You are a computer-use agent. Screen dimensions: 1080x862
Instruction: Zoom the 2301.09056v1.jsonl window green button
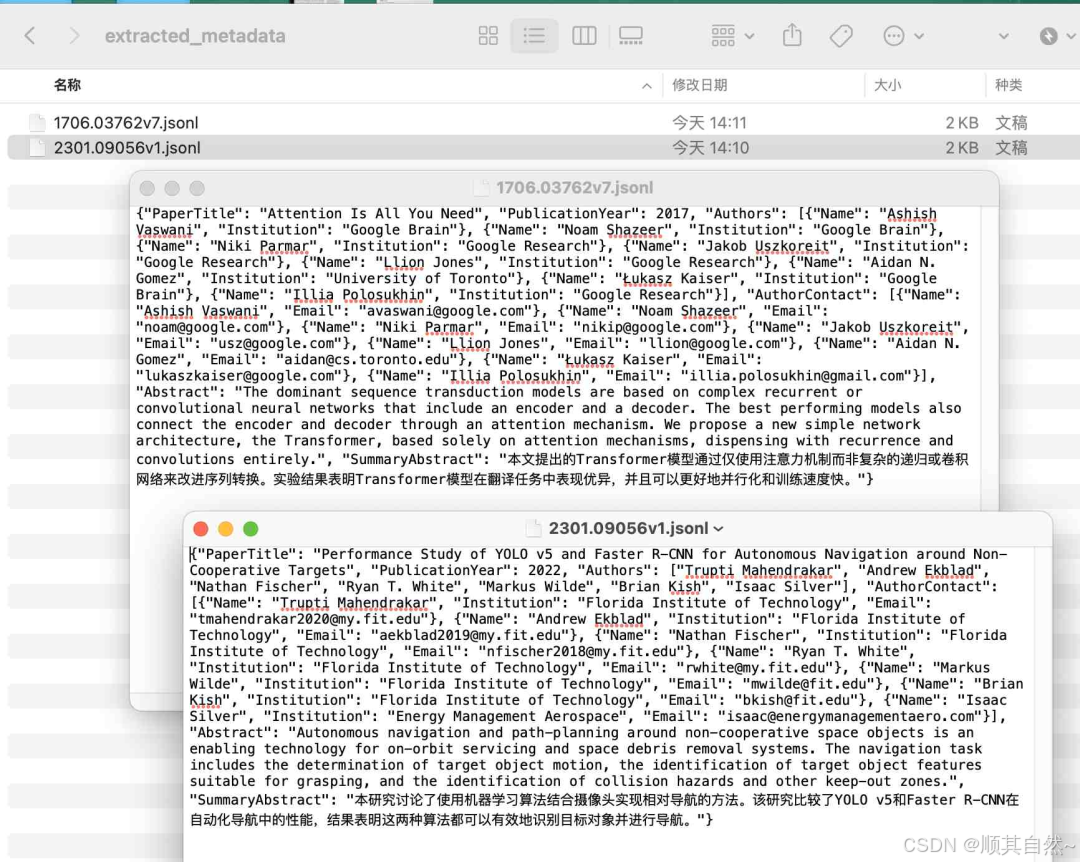click(251, 529)
